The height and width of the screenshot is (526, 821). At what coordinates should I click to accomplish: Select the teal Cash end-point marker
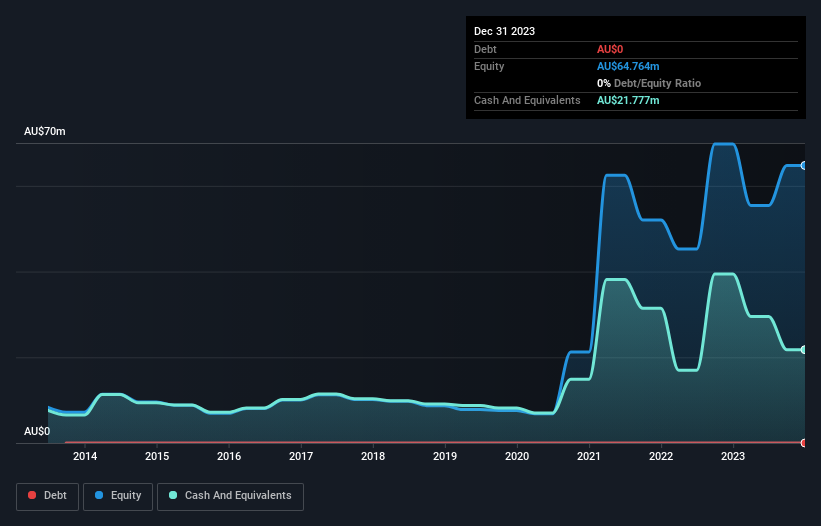click(804, 350)
